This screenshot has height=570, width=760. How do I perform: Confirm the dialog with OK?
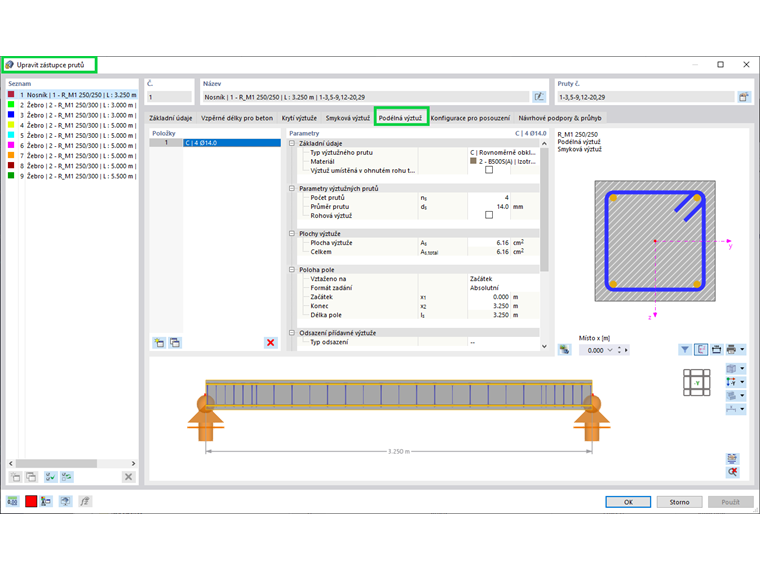coord(628,502)
